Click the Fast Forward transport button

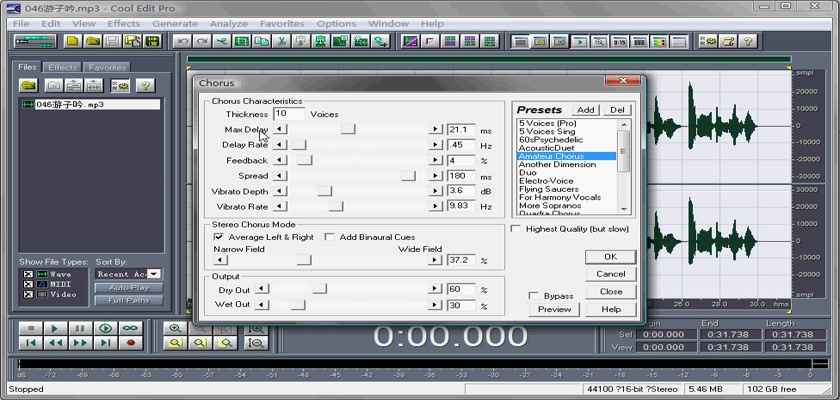(80, 343)
